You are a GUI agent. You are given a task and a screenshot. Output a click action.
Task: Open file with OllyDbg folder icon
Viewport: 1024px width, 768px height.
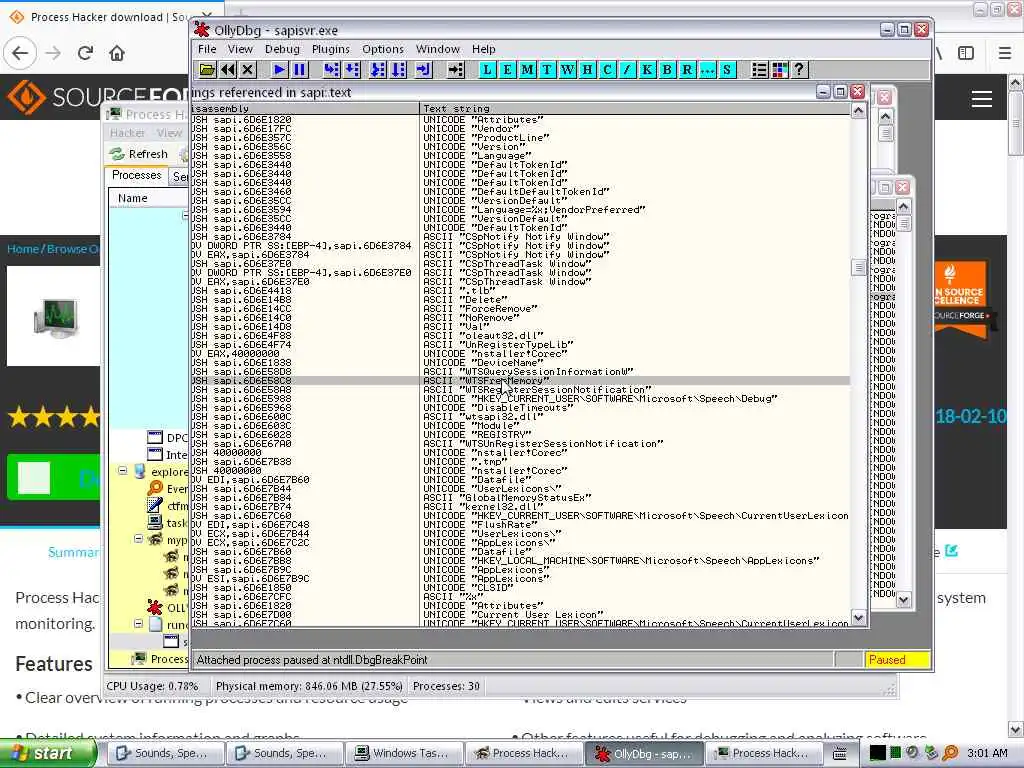click(207, 70)
